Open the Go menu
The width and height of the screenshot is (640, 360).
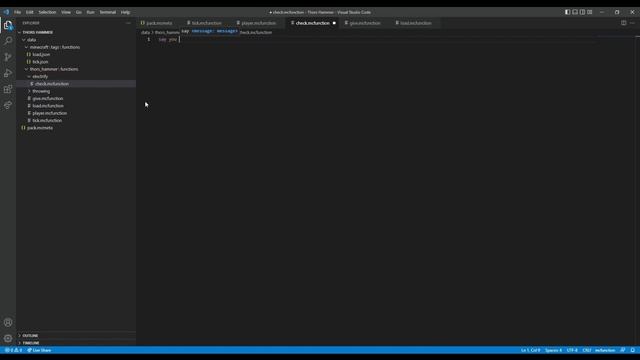pyautogui.click(x=79, y=12)
